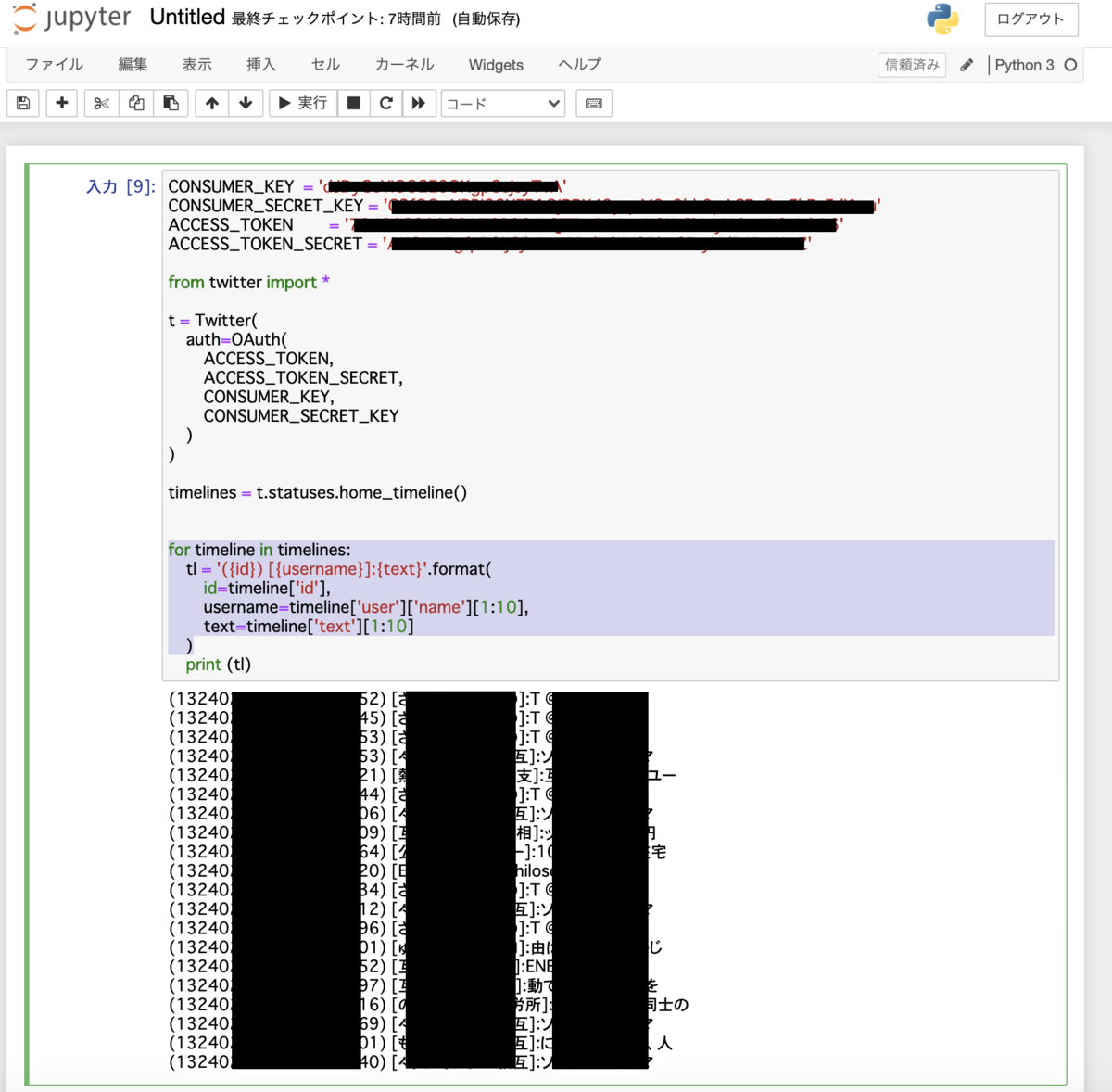This screenshot has width=1112, height=1092.
Task: Open the cell type コード dropdown
Action: coord(503,104)
